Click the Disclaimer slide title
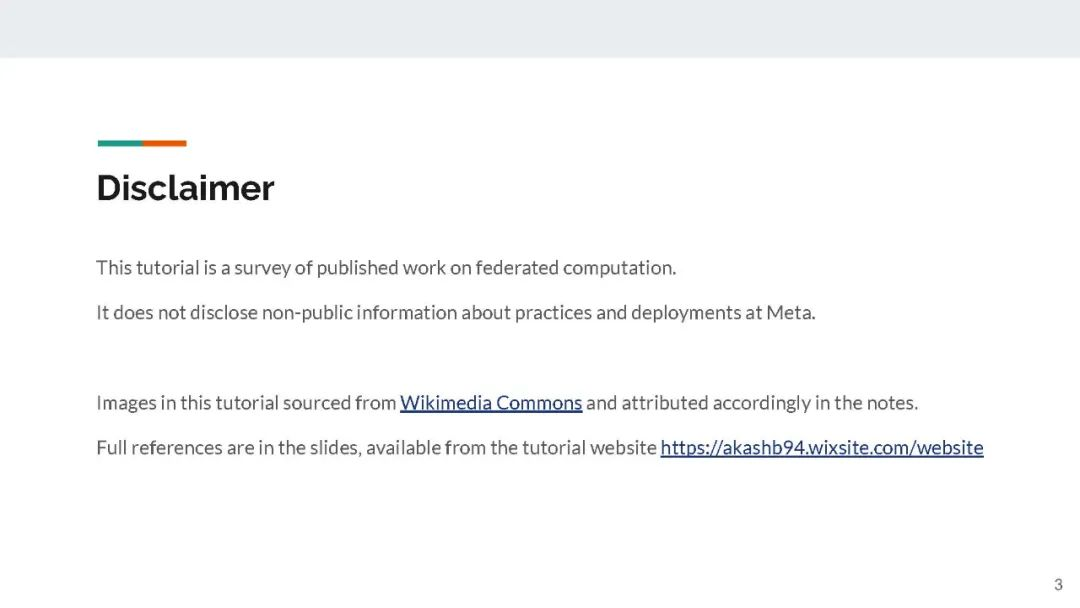Image resolution: width=1080 pixels, height=608 pixels. coord(185,188)
